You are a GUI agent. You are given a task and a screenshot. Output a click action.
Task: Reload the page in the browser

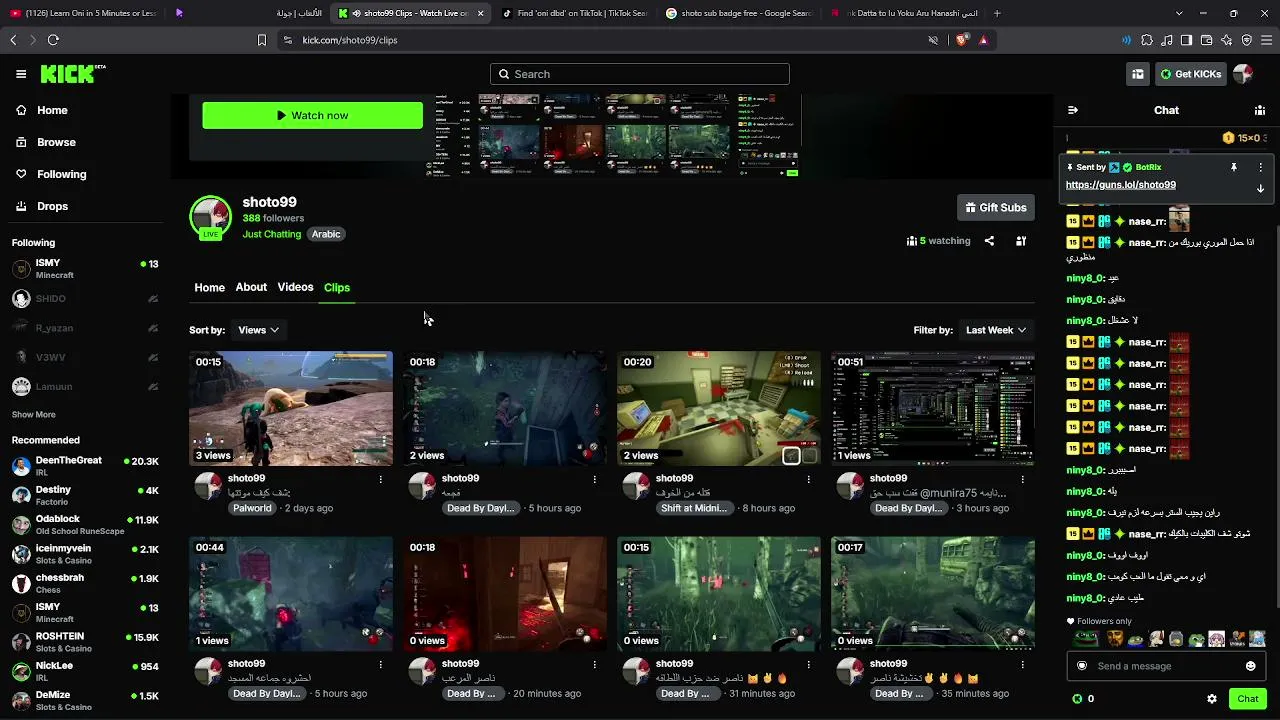click(53, 40)
